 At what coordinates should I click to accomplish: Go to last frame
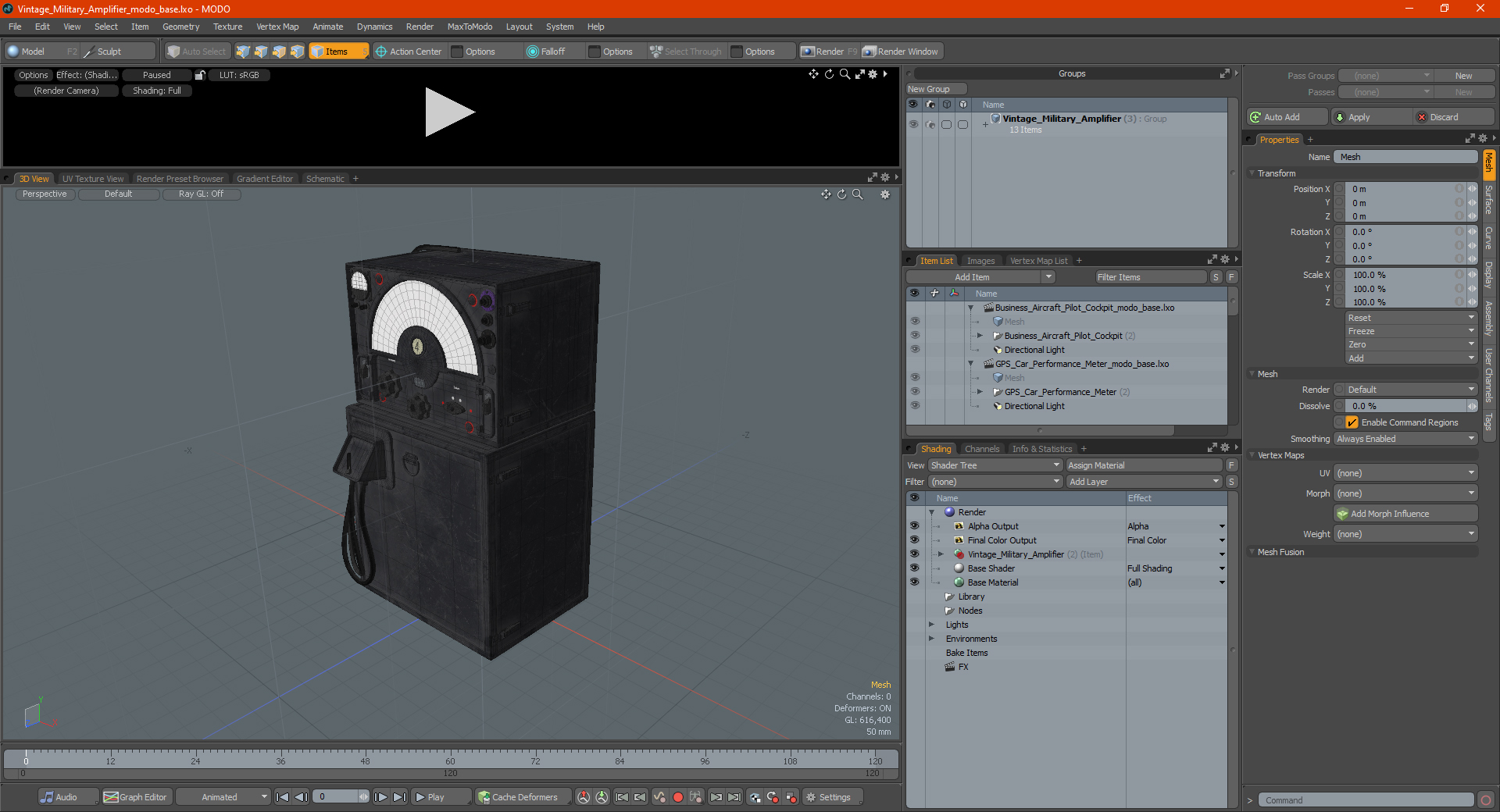[399, 797]
